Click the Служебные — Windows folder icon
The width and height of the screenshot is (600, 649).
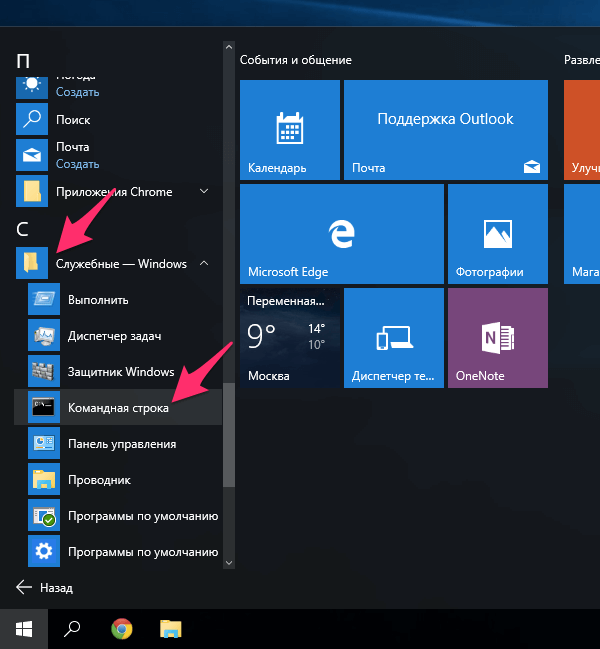[x=32, y=263]
